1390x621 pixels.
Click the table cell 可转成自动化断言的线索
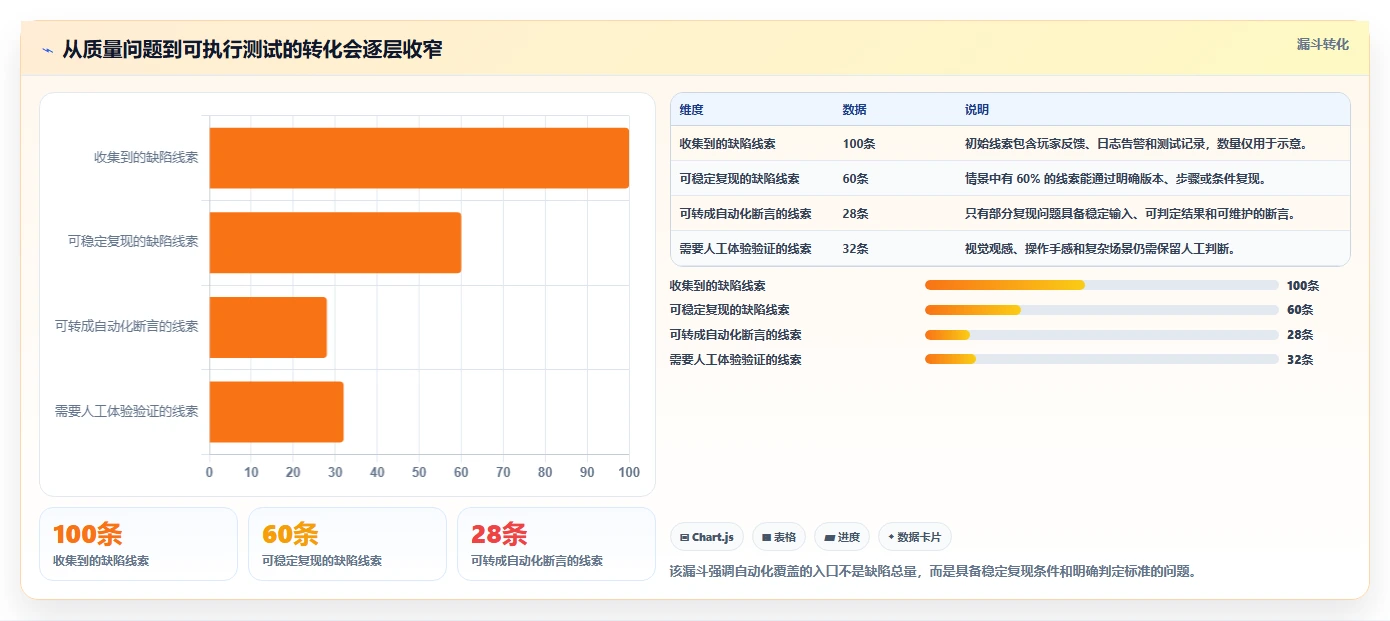point(745,214)
